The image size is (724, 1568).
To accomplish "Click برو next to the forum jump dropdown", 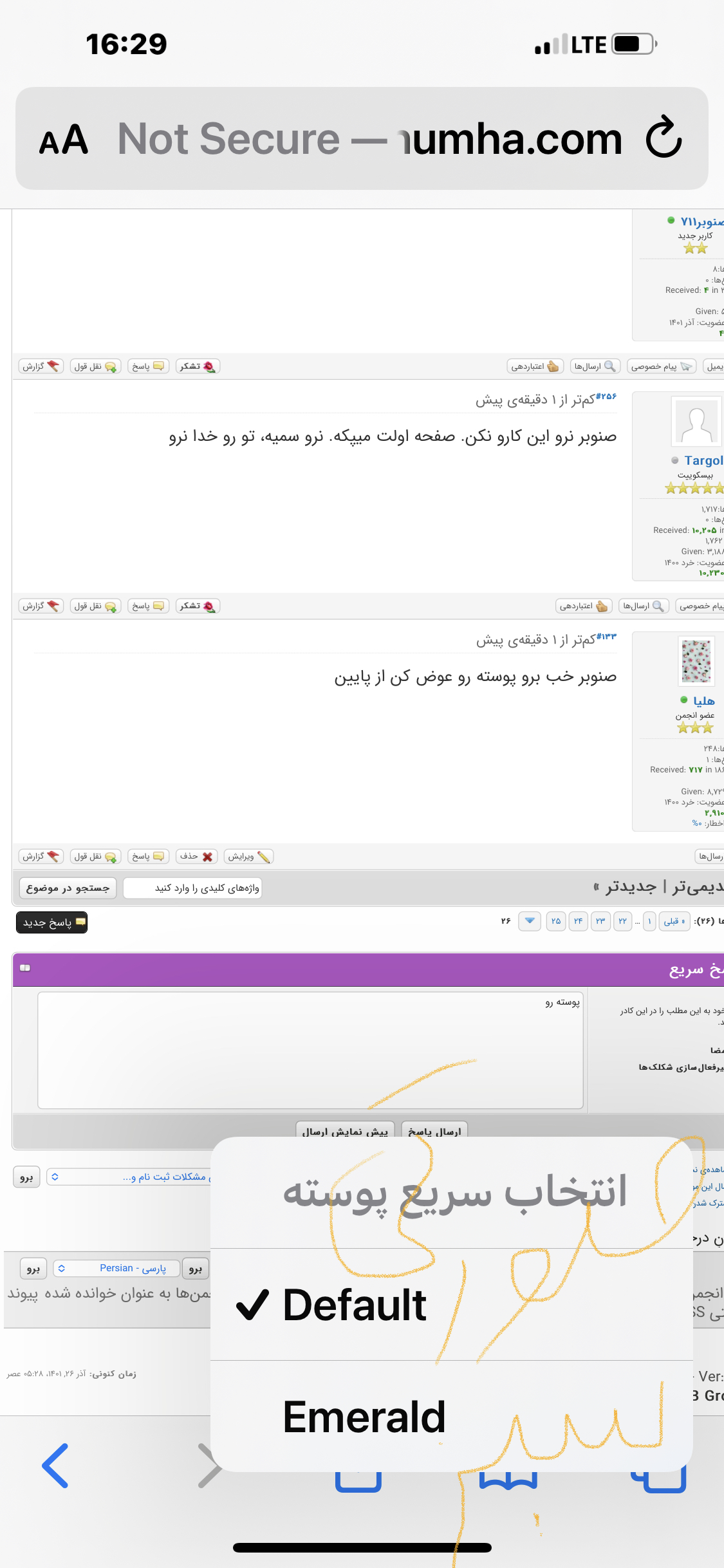I will (x=26, y=1177).
